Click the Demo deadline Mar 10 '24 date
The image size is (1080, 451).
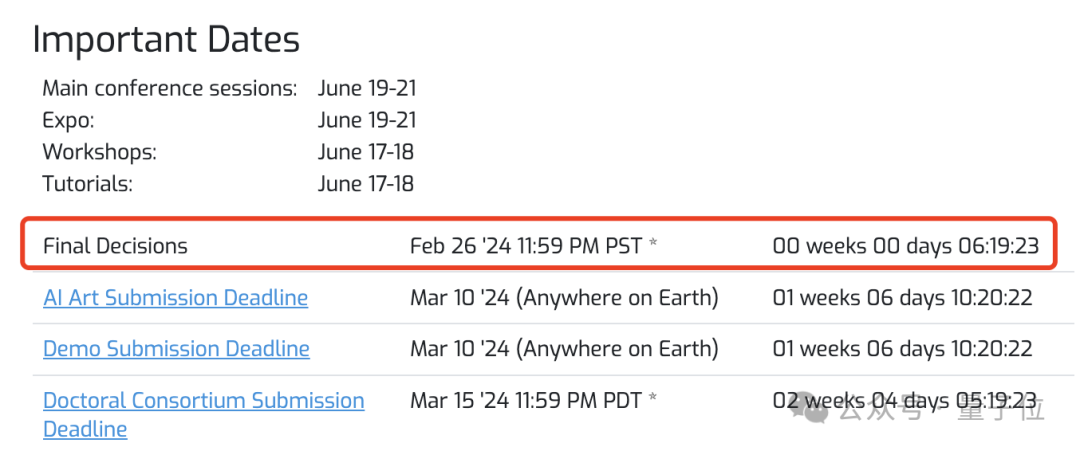[x=564, y=349]
